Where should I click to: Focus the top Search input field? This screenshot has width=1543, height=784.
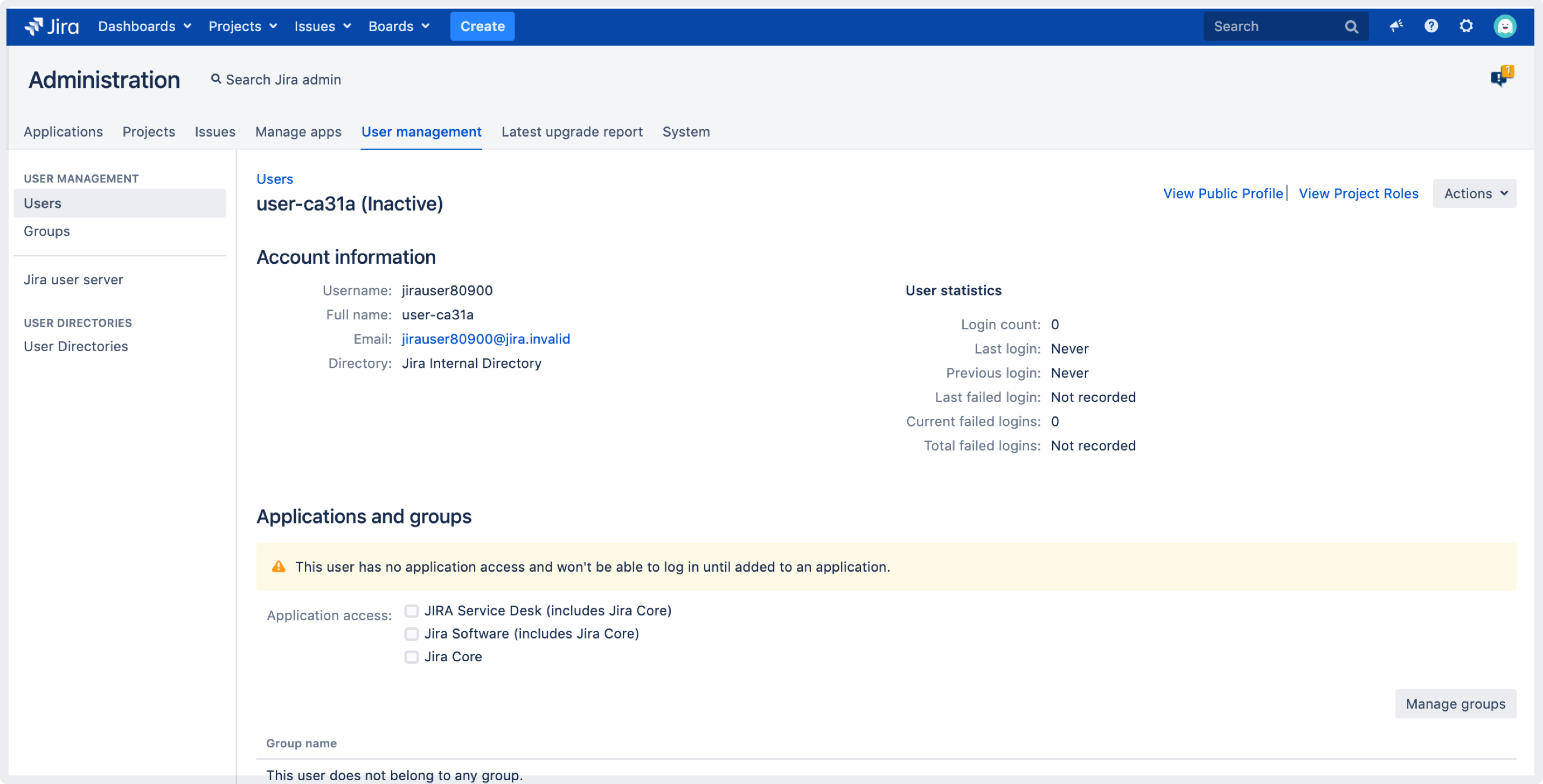pyautogui.click(x=1285, y=26)
